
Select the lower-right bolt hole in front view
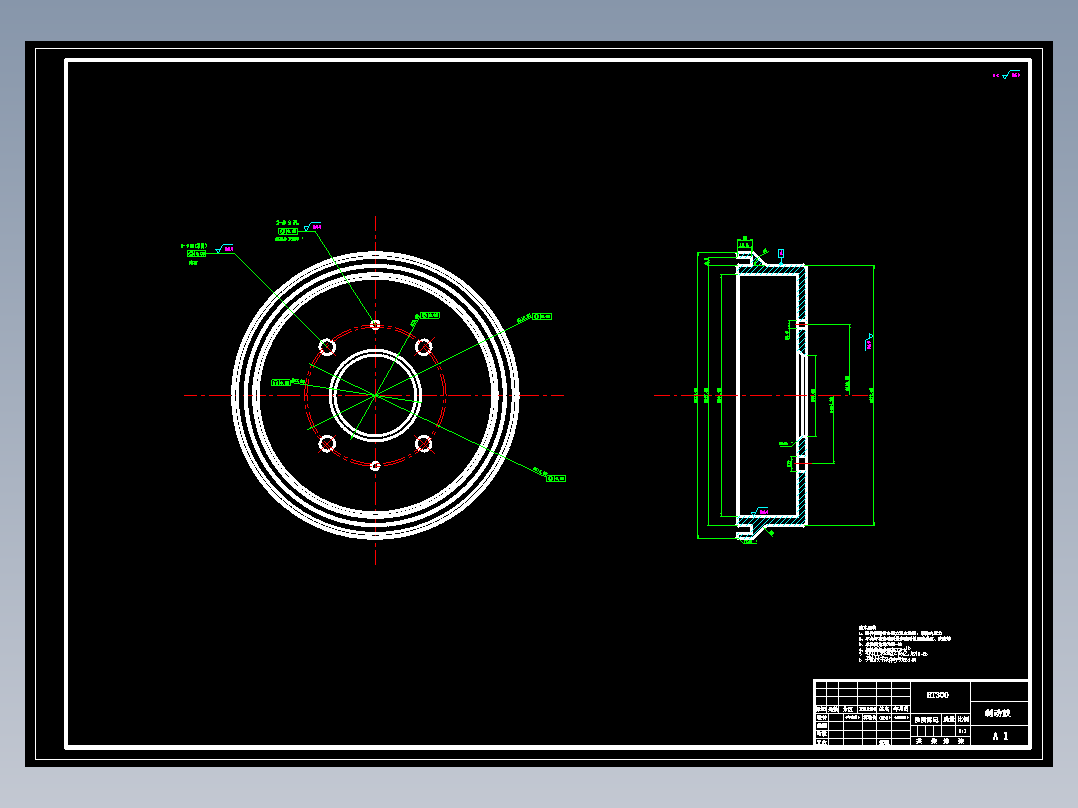[x=424, y=444]
